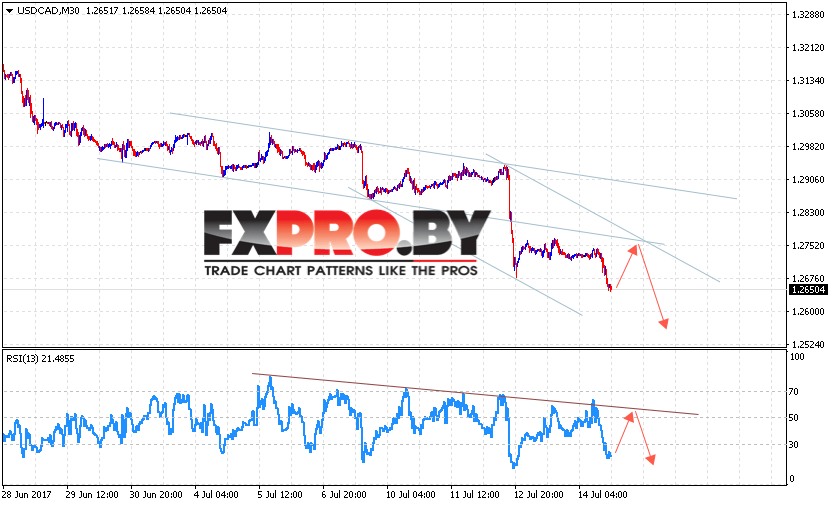
Task: Click the RSI scale value 100
Action: [797, 357]
